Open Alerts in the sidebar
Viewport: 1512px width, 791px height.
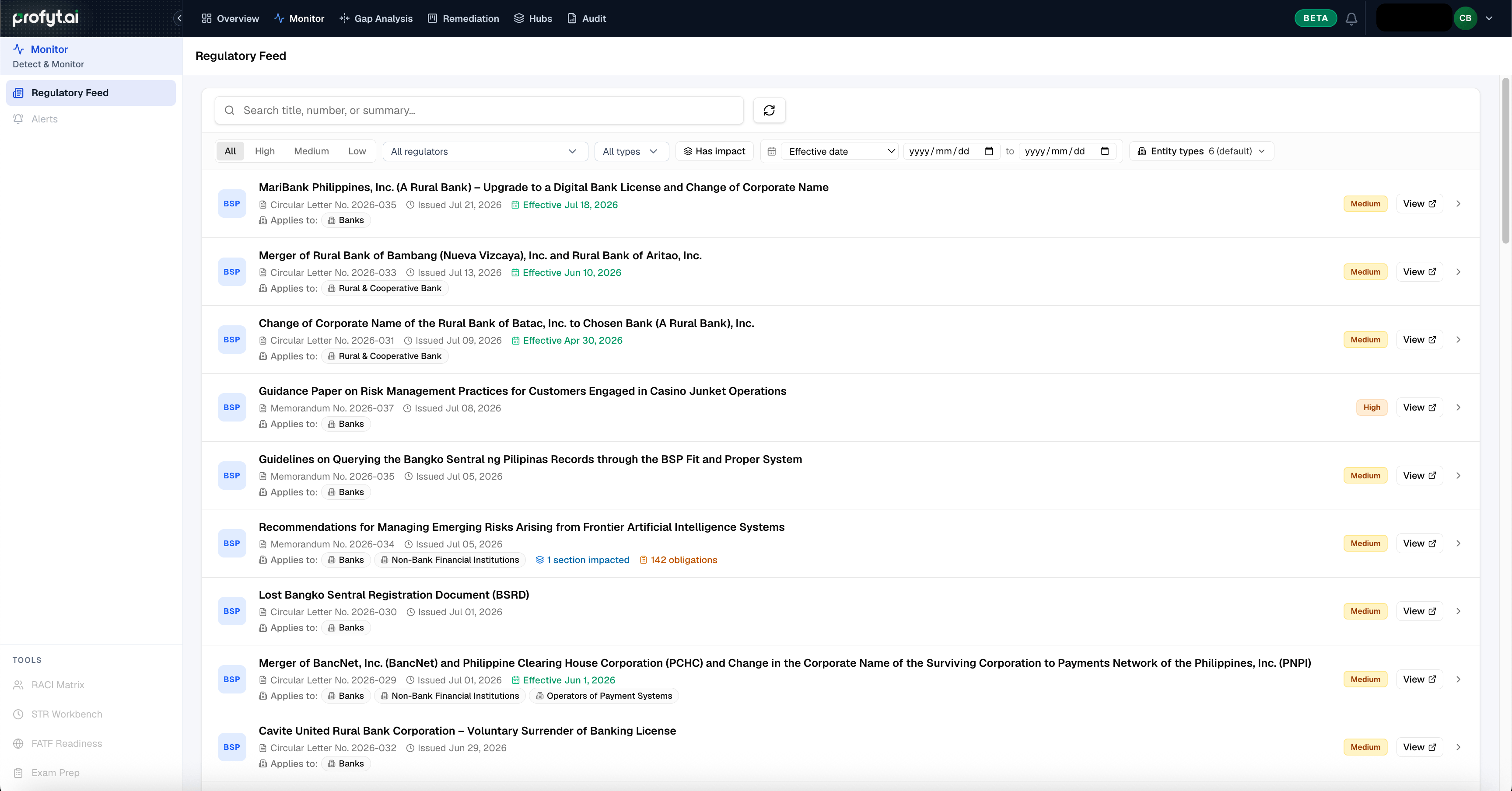point(91,119)
